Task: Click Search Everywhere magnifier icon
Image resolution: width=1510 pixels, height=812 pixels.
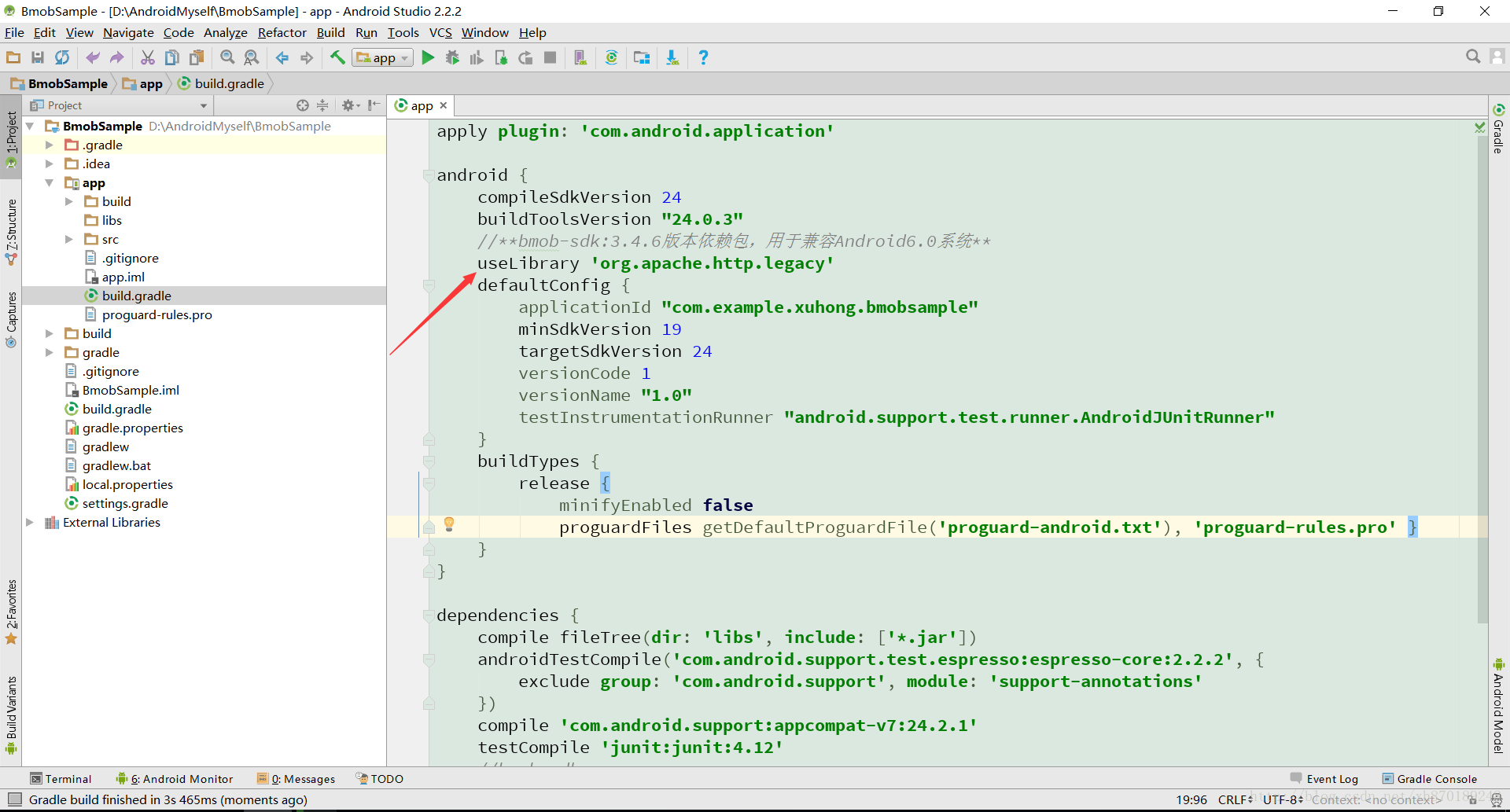Action: coord(1473,57)
